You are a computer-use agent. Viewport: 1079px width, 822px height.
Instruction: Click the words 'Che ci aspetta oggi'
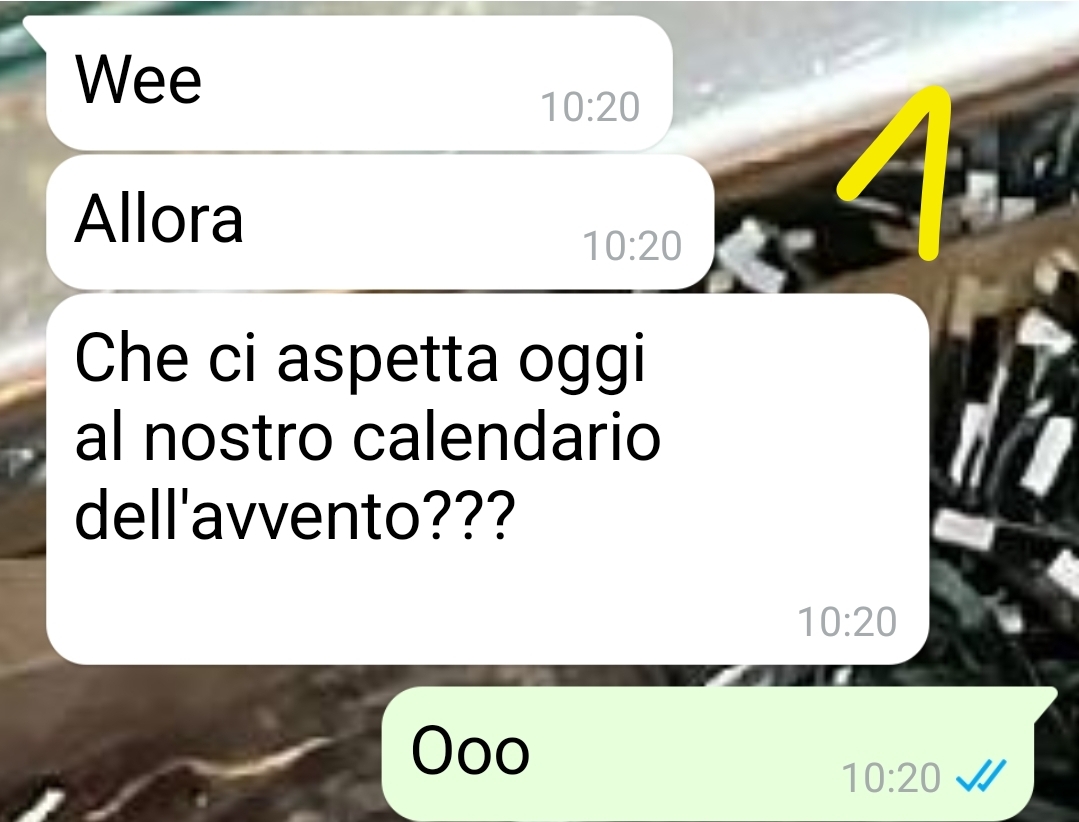tap(360, 360)
